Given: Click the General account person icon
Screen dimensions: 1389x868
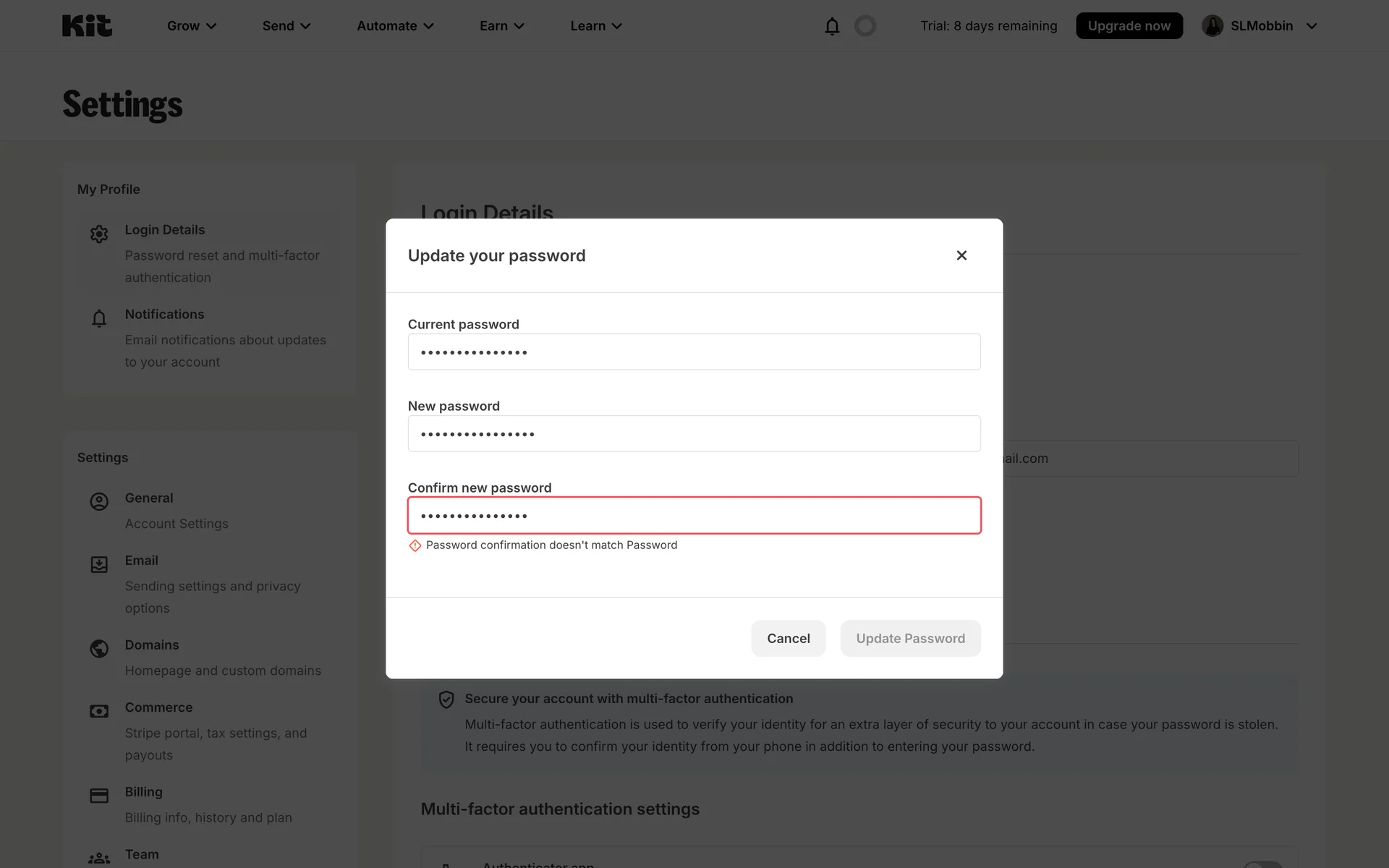Looking at the screenshot, I should (99, 501).
